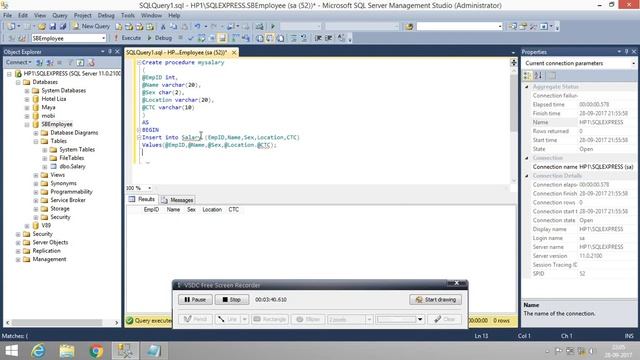Open the search combo box in top toolbar
This screenshot has width=640, height=360.
point(500,26)
